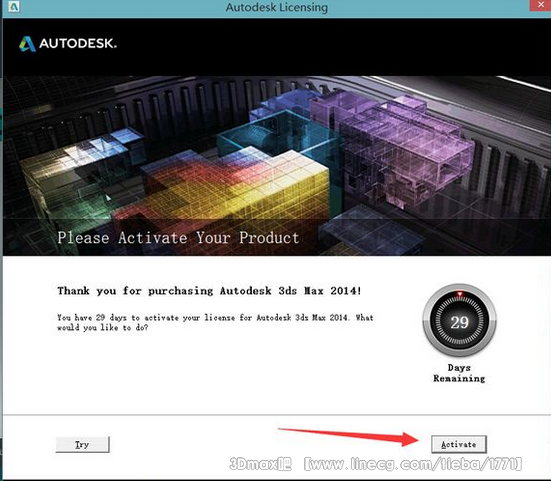Click the Activate button
The height and width of the screenshot is (481, 551).
(x=459, y=444)
